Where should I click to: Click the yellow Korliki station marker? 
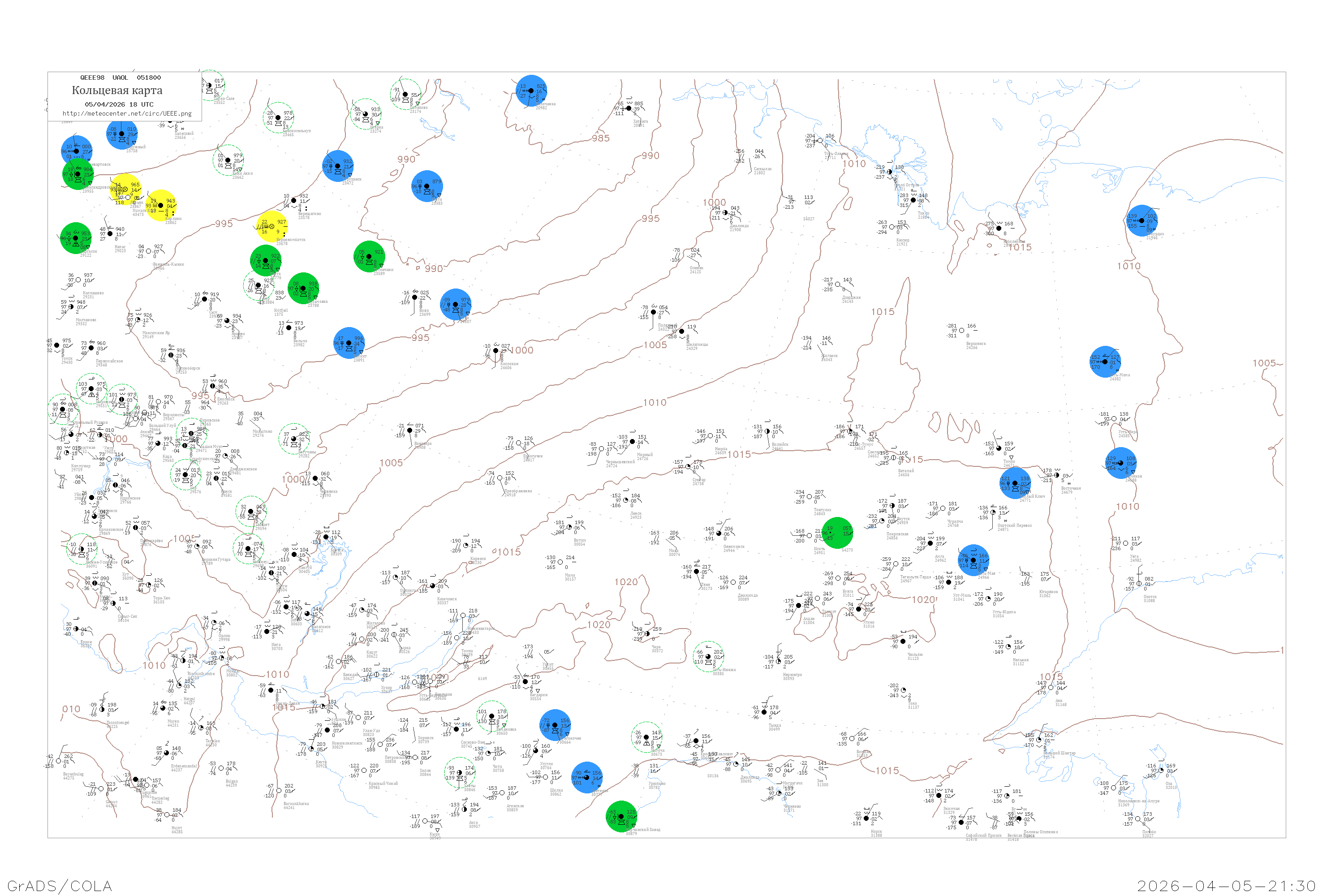pyautogui.click(x=160, y=206)
